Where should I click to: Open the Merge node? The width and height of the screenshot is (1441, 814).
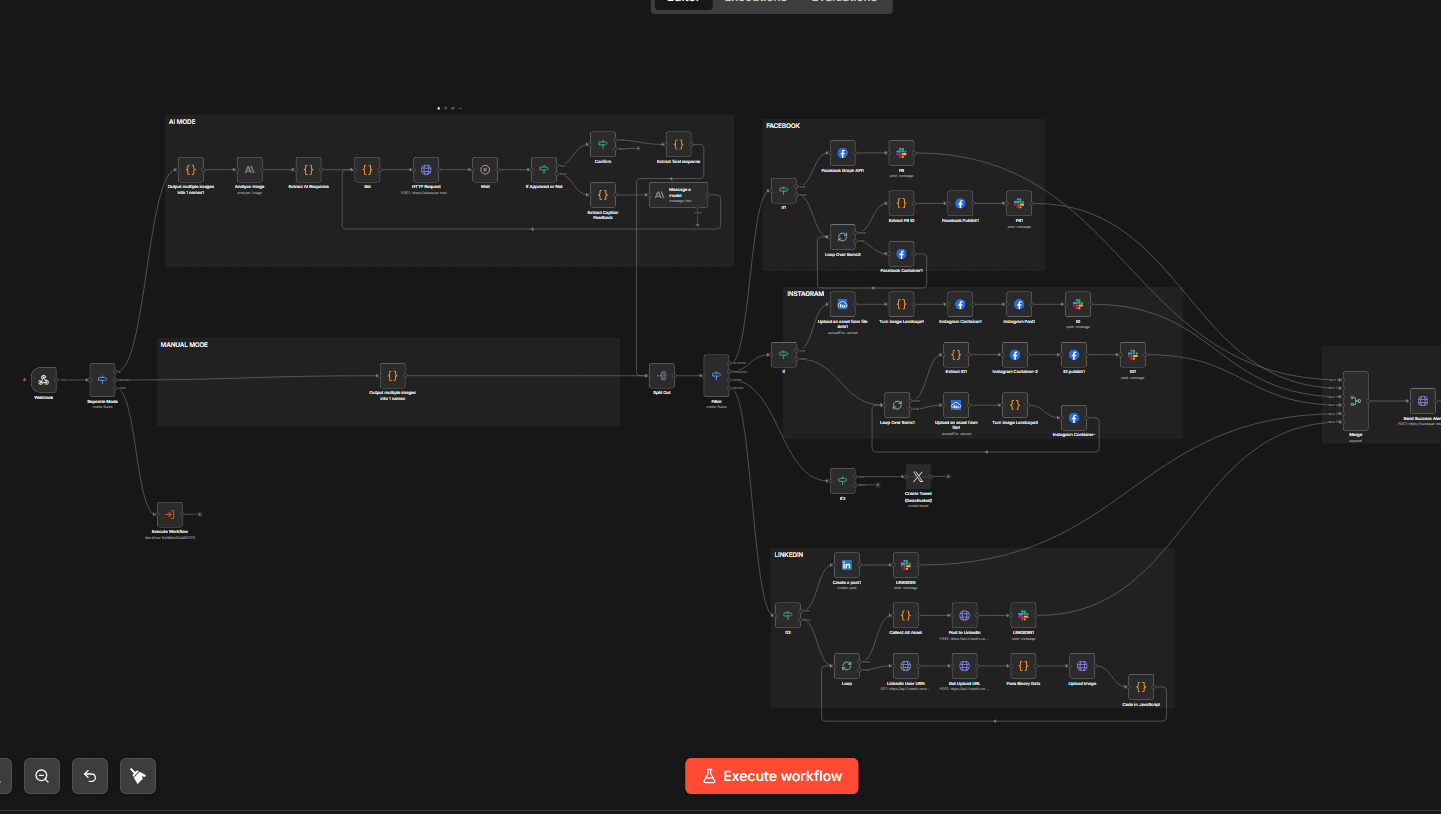(1355, 401)
